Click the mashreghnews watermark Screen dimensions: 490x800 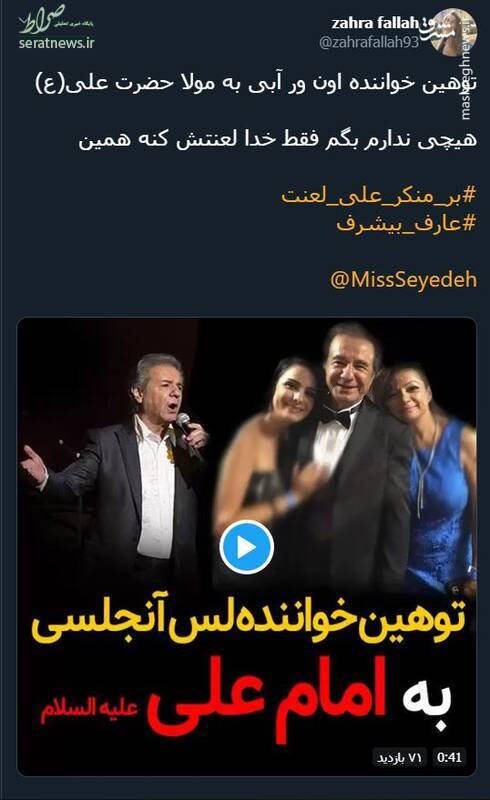click(464, 66)
